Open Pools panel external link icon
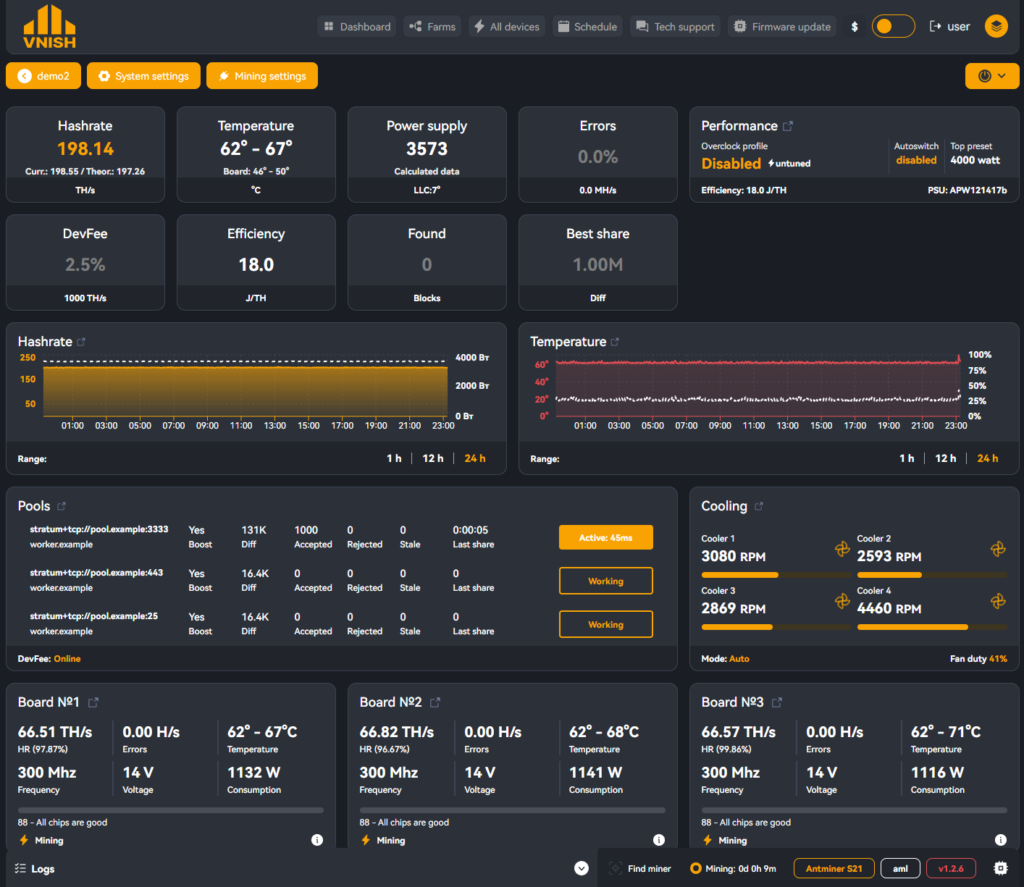This screenshot has height=887, width=1024. pyautogui.click(x=61, y=506)
